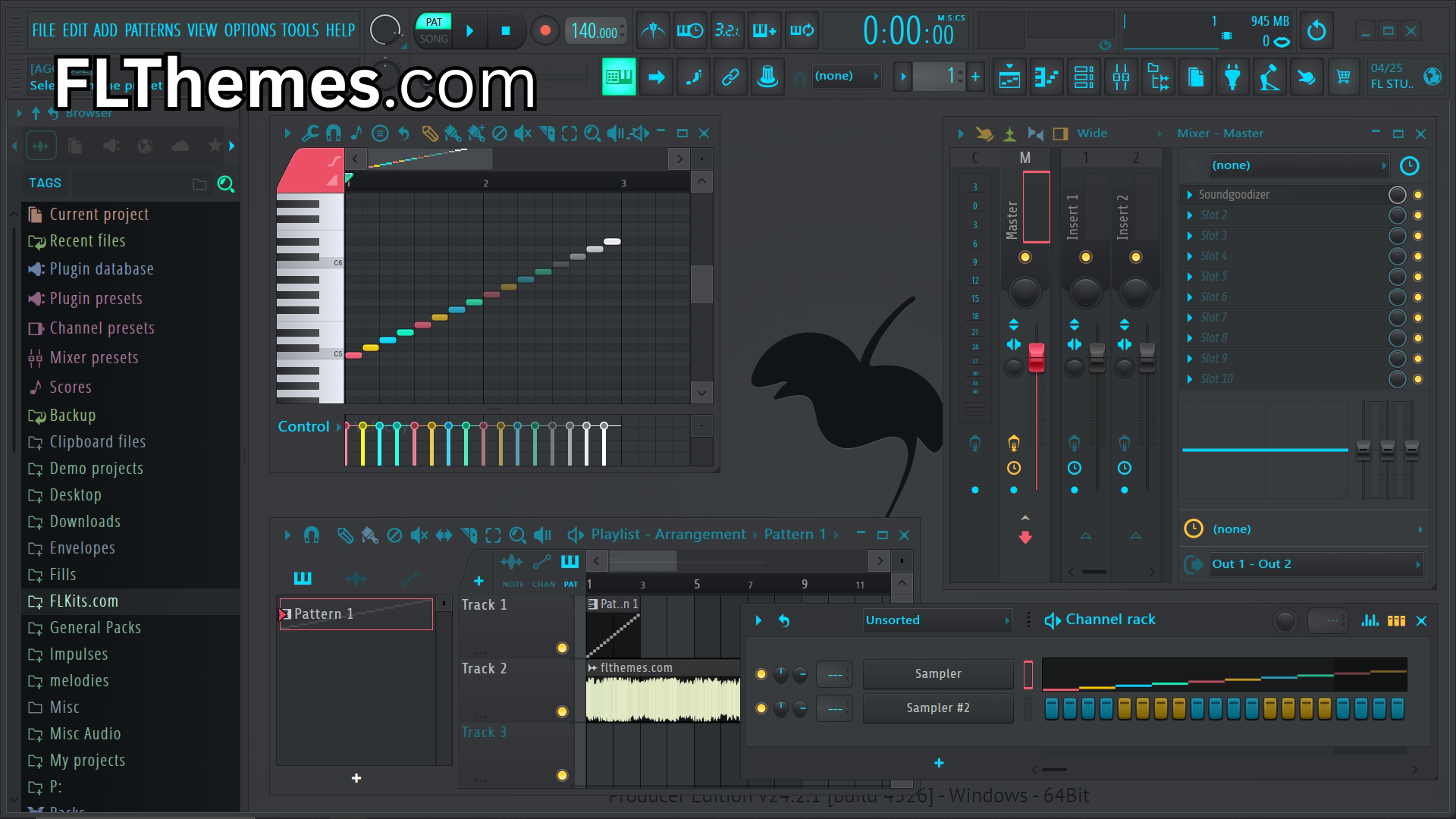The height and width of the screenshot is (819, 1456).
Task: Expand the Soundgoodizer slot arrow menu
Action: coord(1190,195)
